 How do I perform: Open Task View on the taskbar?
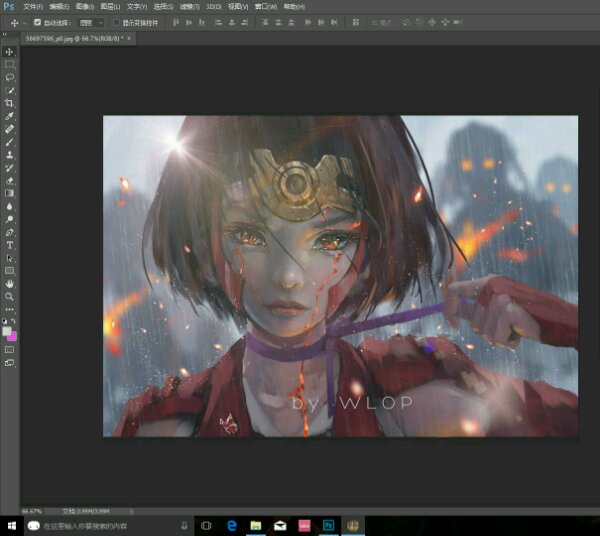click(206, 526)
